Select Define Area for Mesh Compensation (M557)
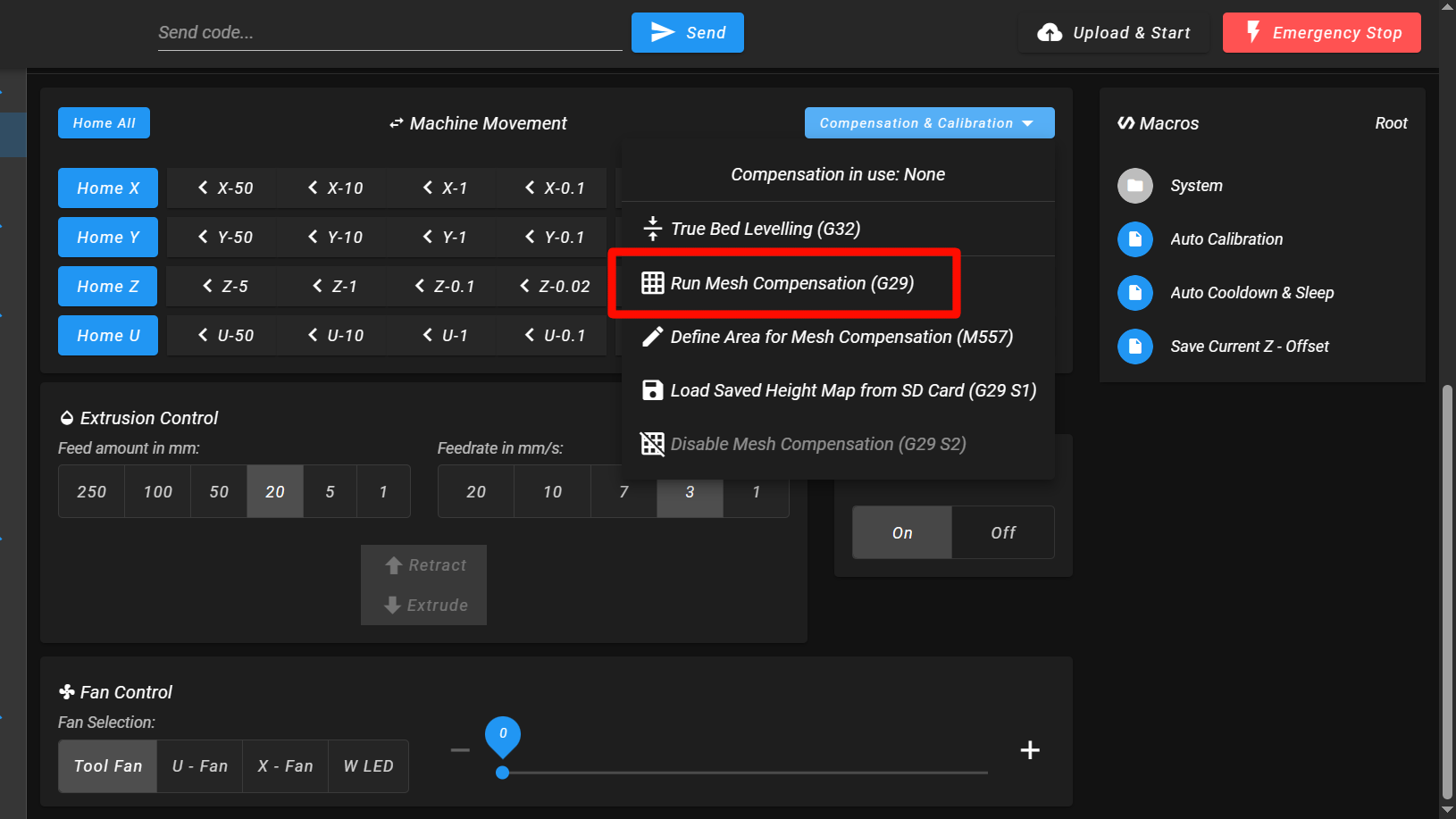This screenshot has width=1456, height=819. pyautogui.click(x=838, y=337)
